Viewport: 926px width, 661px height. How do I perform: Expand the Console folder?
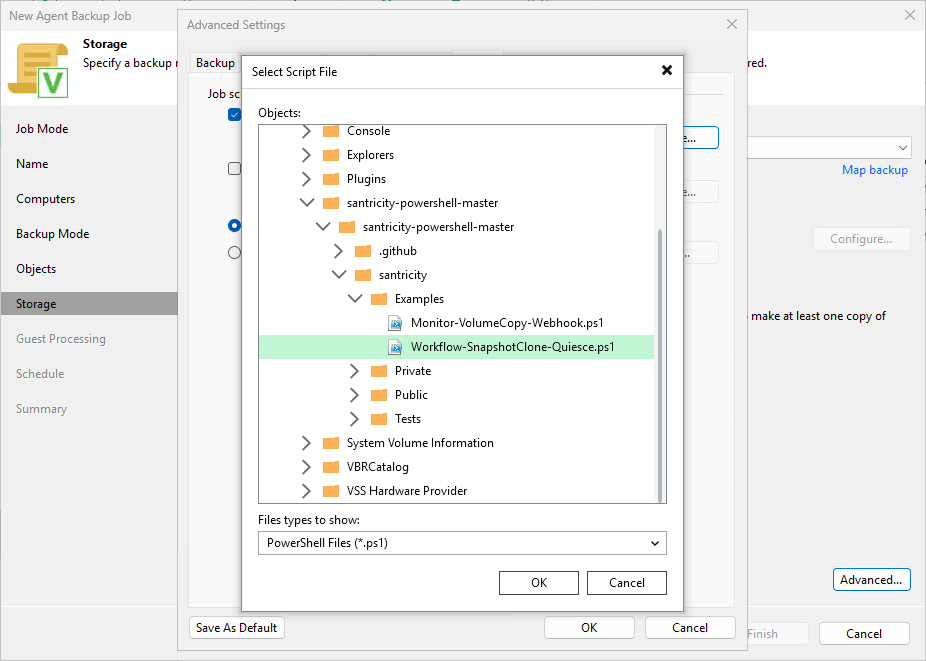coord(306,131)
